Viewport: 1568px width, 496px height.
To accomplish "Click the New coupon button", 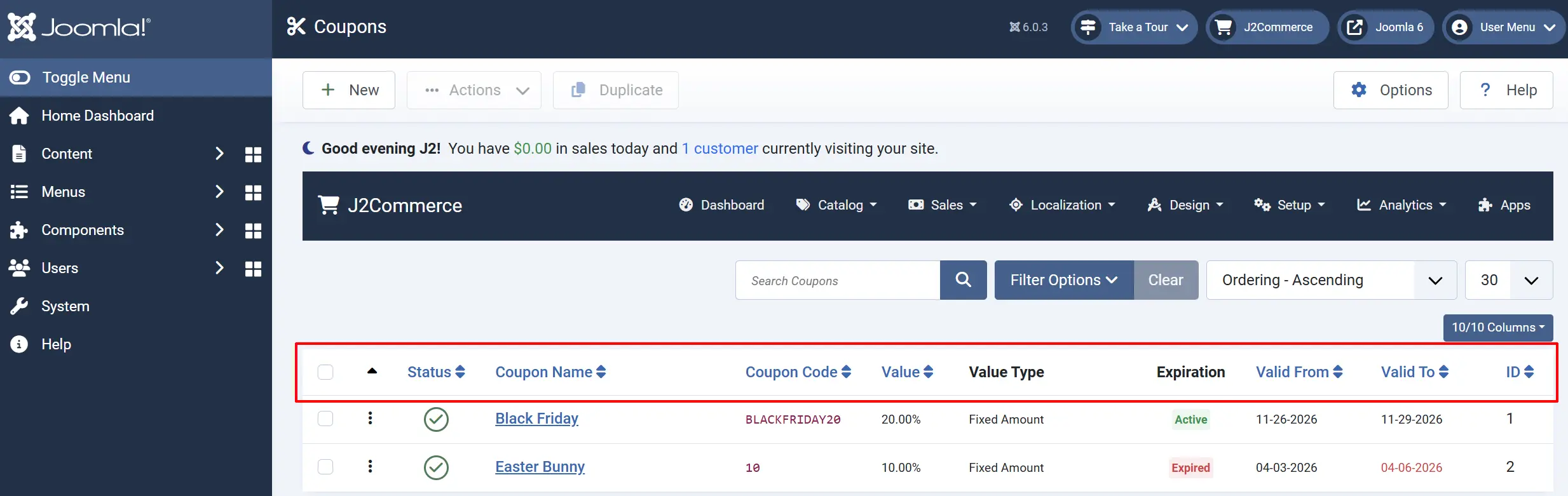I will pos(349,90).
